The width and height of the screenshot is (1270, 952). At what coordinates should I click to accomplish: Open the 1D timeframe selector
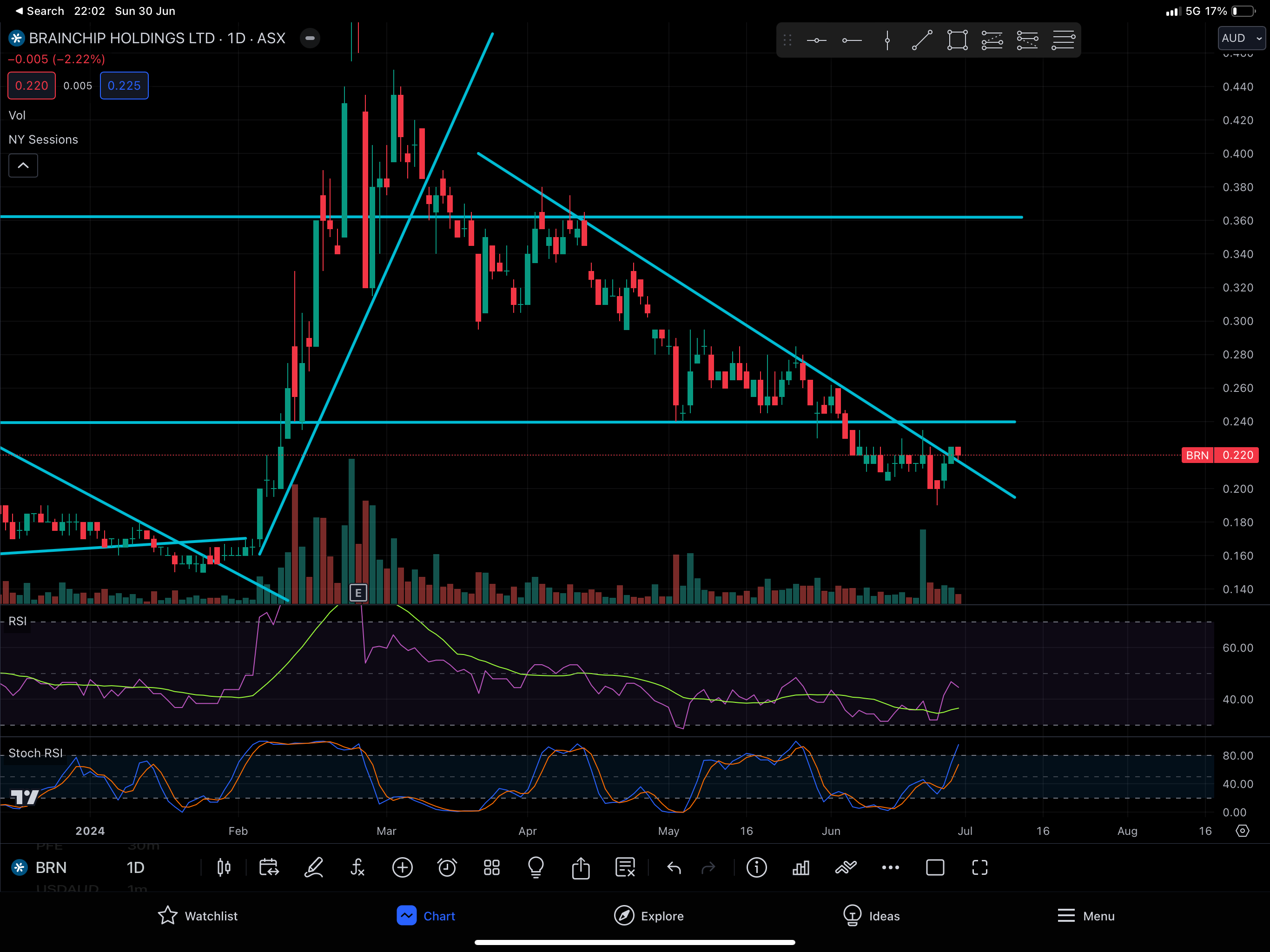tap(135, 867)
